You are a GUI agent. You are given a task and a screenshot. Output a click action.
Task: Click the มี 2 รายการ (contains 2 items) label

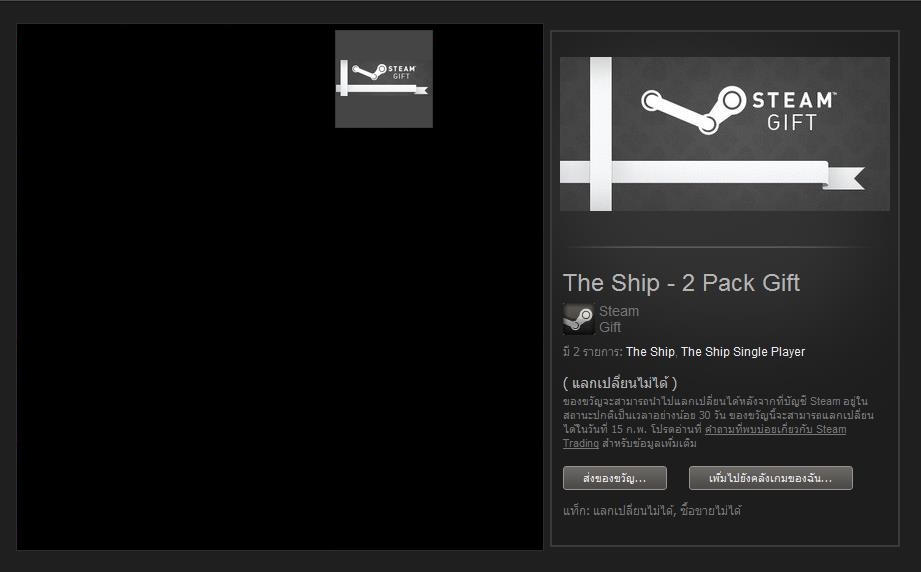(592, 352)
